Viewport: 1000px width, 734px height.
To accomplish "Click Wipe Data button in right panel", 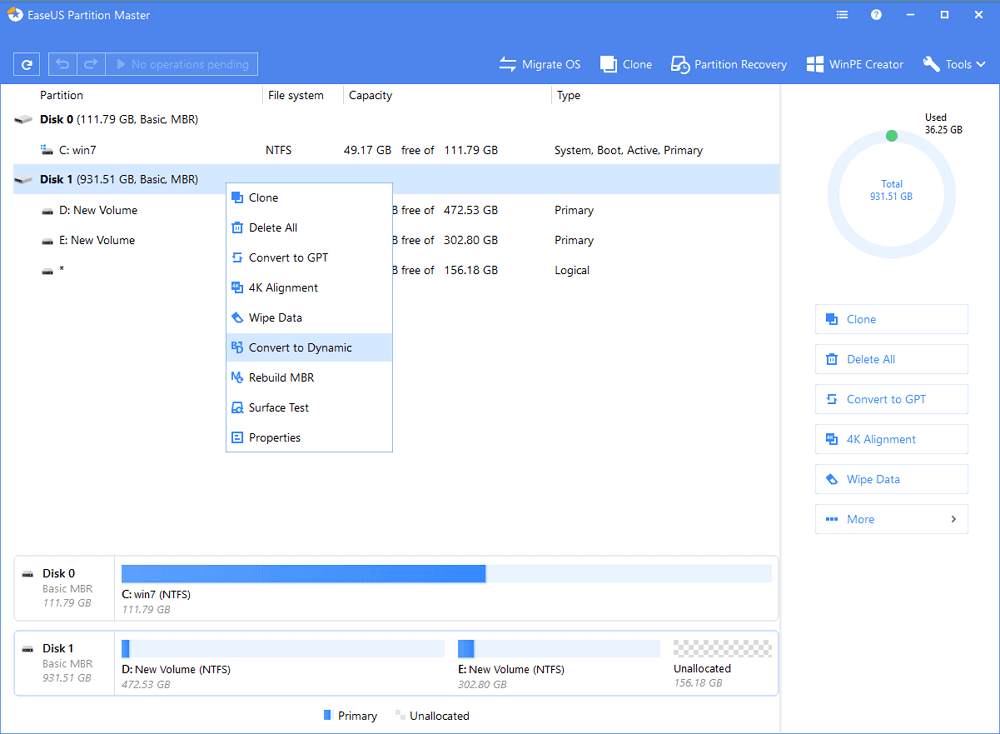I will tap(892, 480).
